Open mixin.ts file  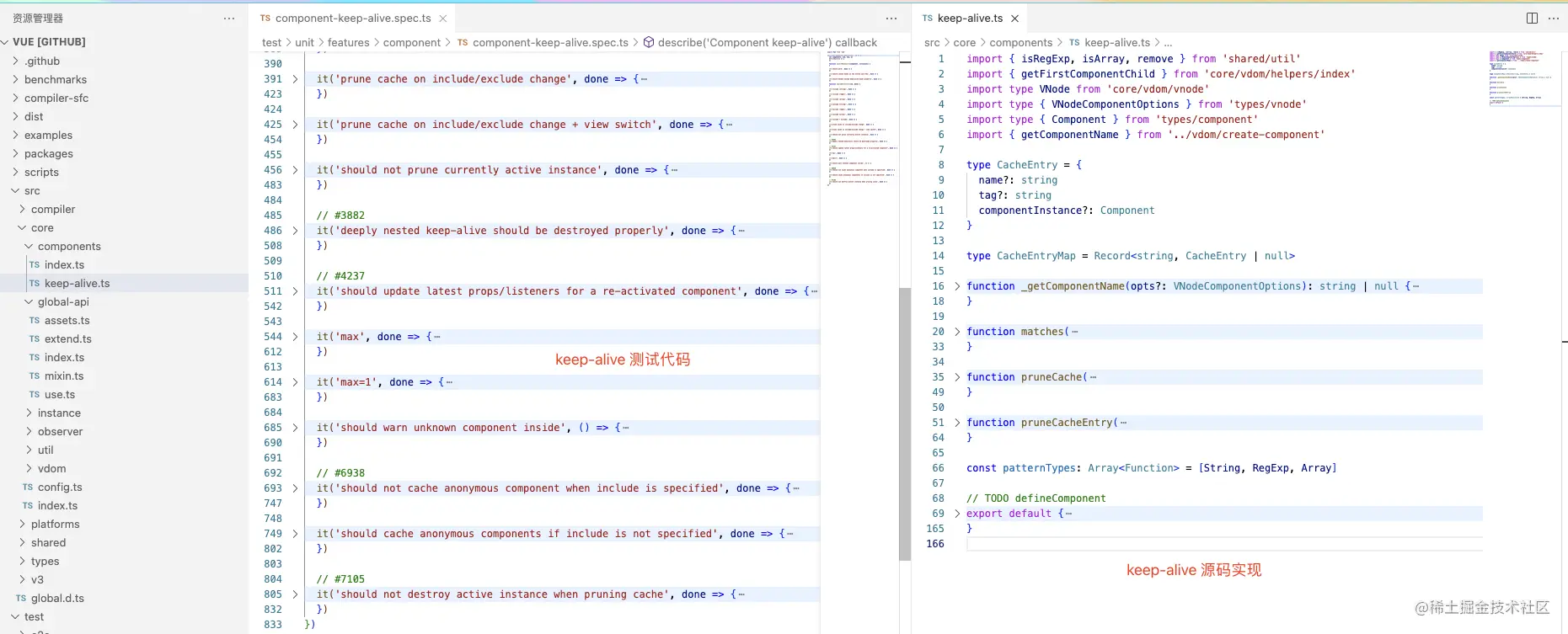64,376
